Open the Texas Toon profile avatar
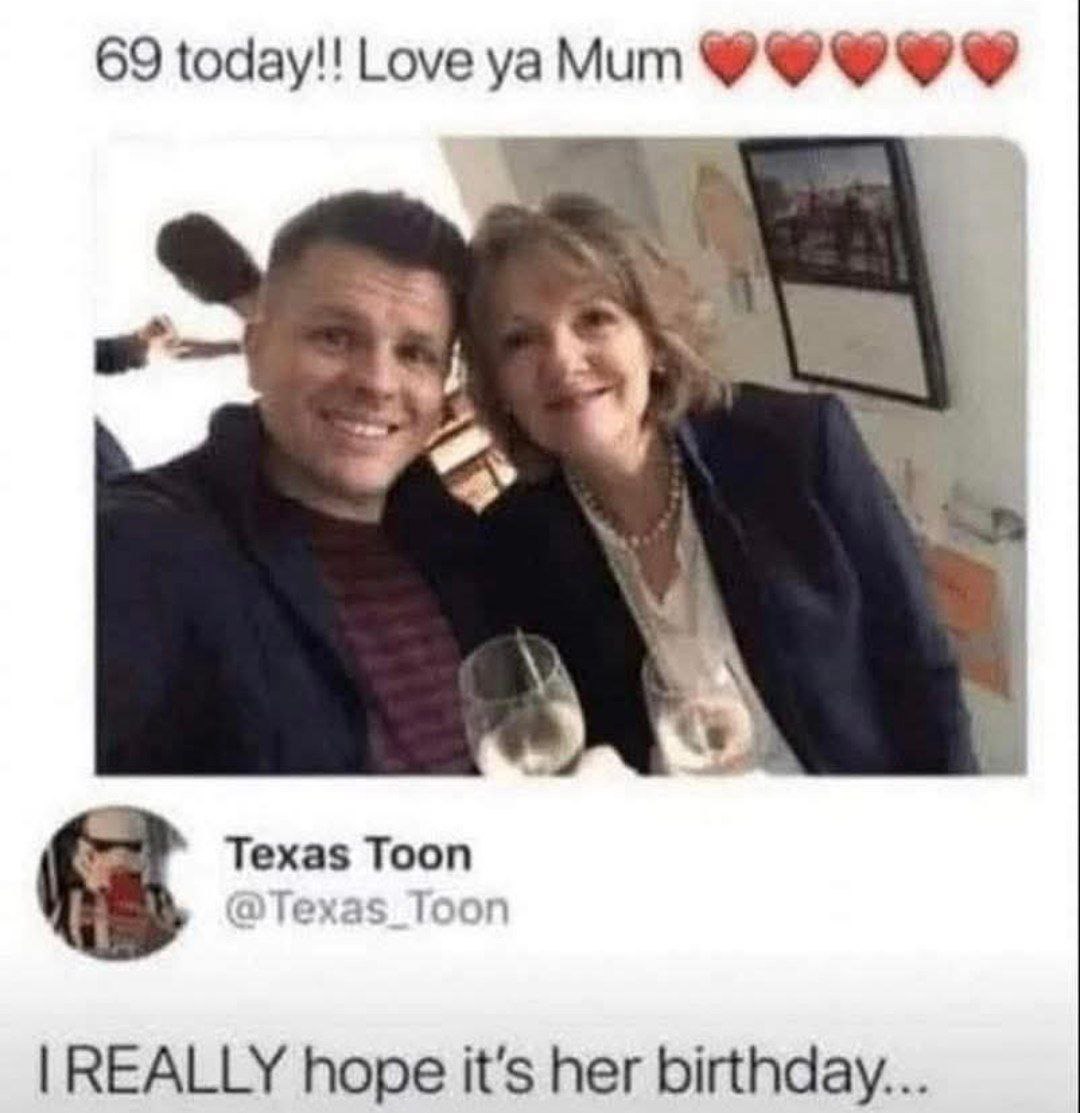Viewport: 1080px width, 1113px height. point(111,881)
